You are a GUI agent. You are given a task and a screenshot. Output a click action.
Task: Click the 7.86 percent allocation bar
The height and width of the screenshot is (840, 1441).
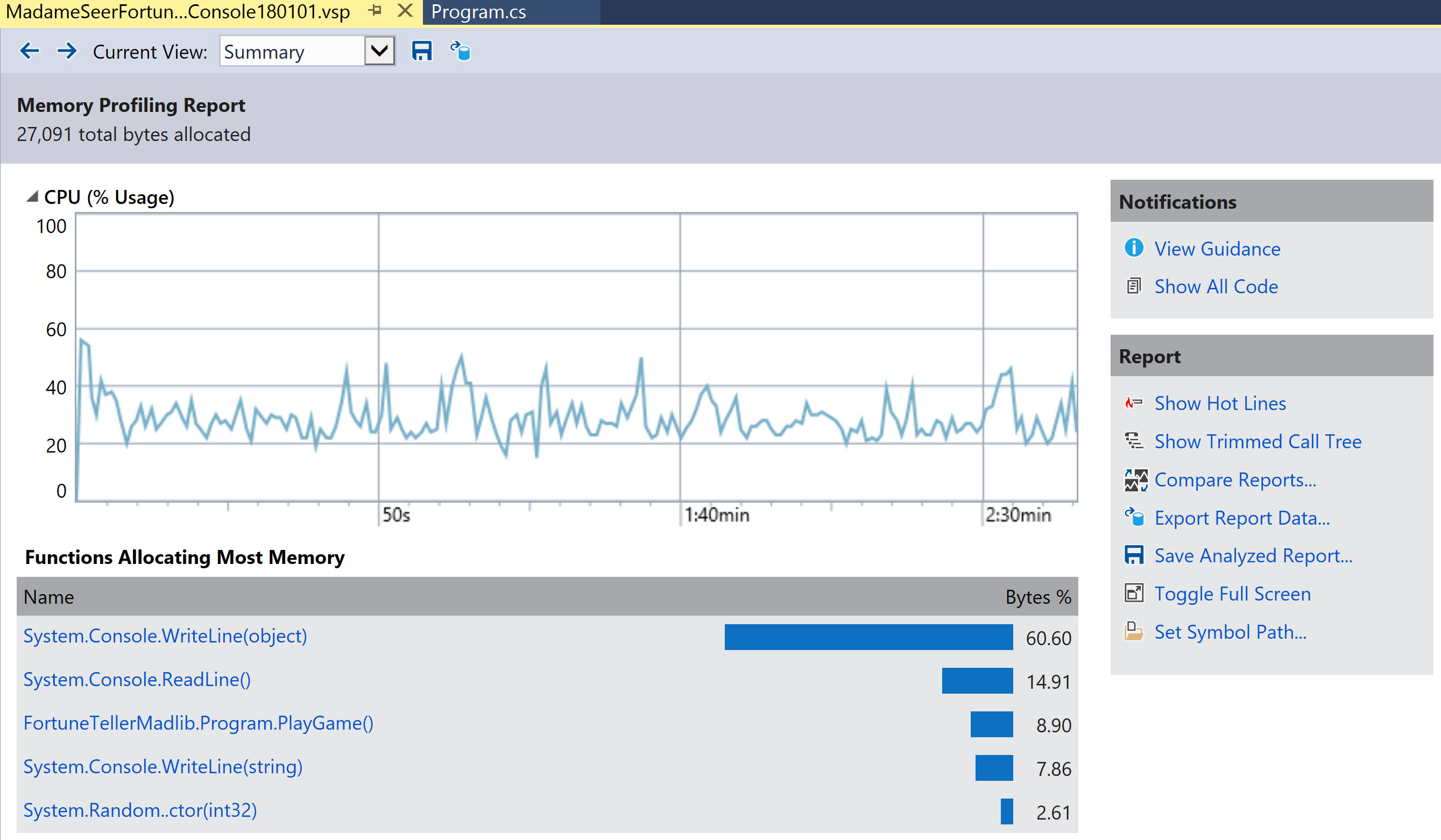click(994, 767)
